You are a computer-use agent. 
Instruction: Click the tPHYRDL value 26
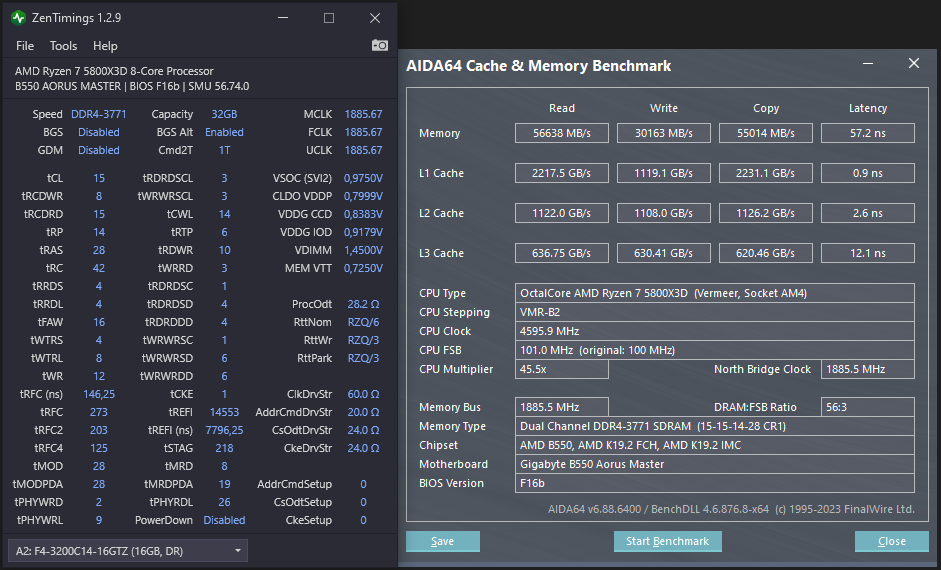[x=224, y=502]
